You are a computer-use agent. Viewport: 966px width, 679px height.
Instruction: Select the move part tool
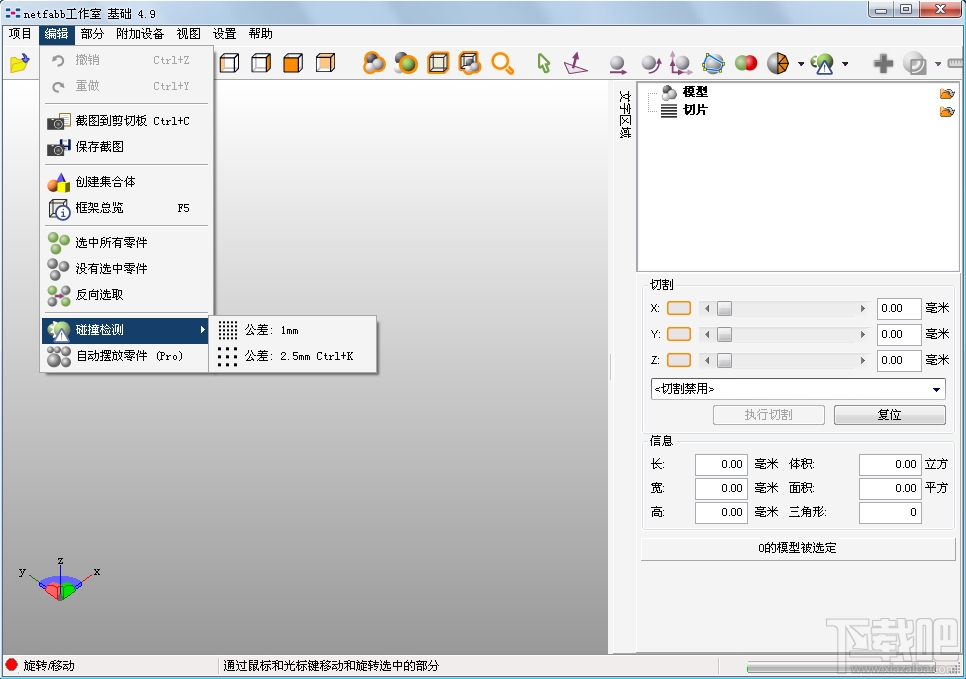618,62
